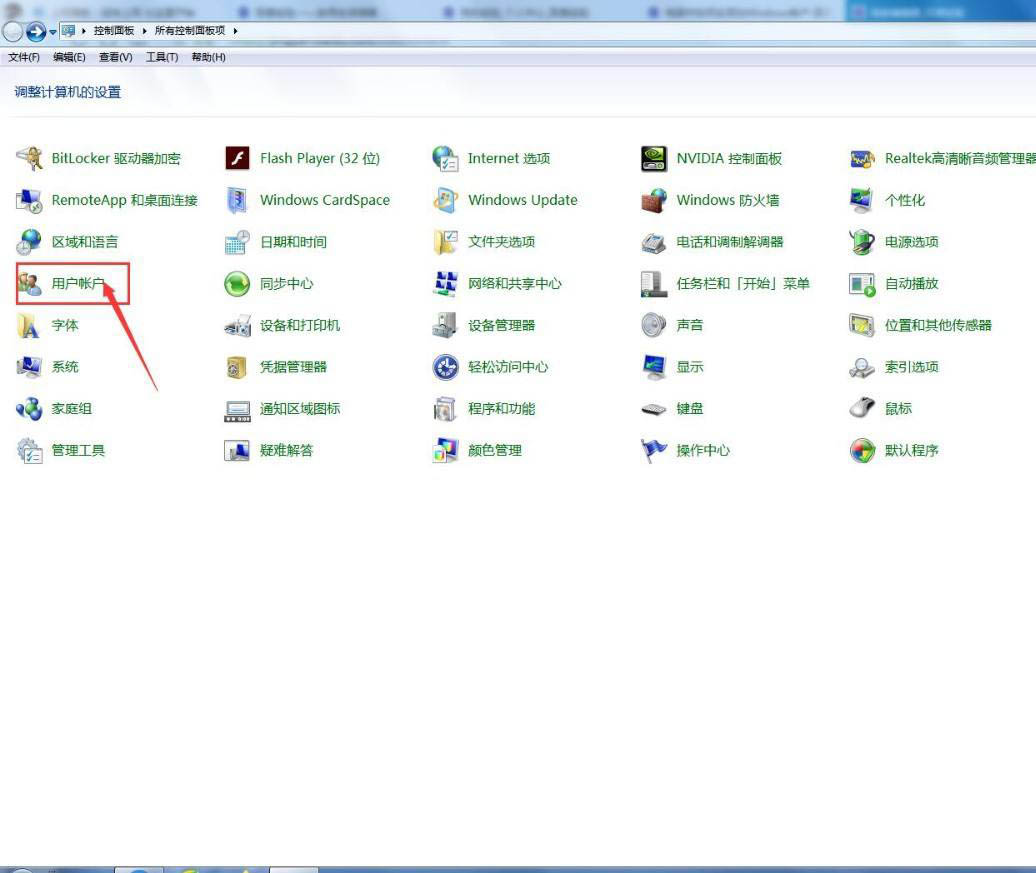Screen dimensions: 1036x873
Task: Open the 程序和功能 link
Action: (x=501, y=408)
